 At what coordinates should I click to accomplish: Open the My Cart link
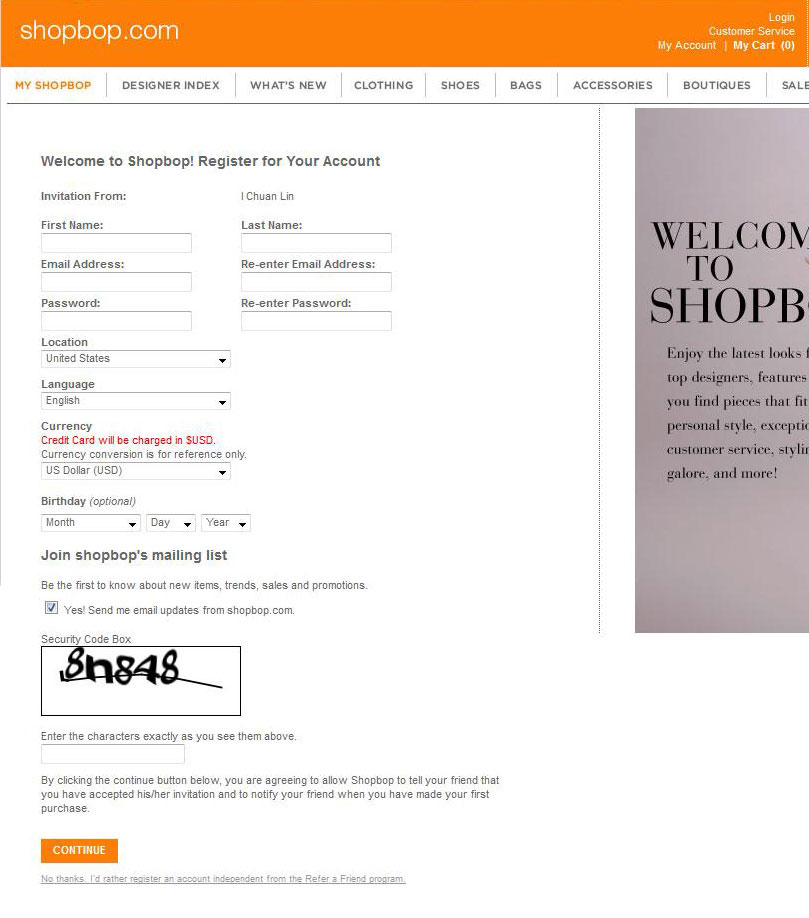pyautogui.click(x=764, y=45)
